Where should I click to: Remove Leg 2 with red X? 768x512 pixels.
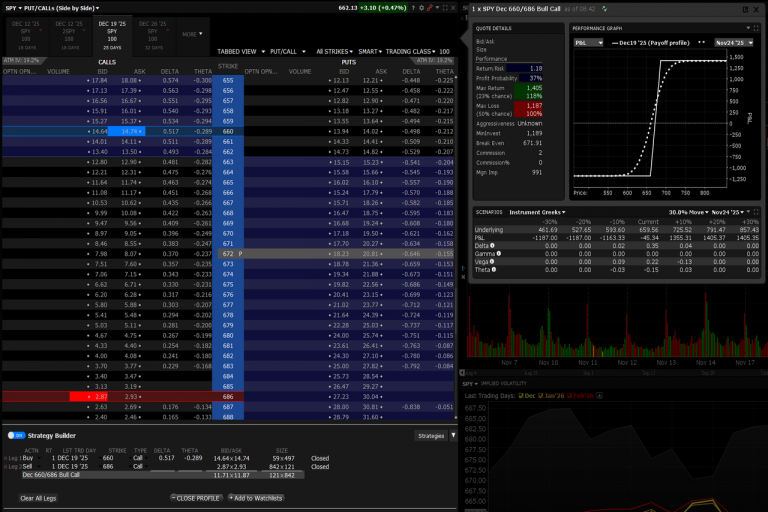pos(5,467)
